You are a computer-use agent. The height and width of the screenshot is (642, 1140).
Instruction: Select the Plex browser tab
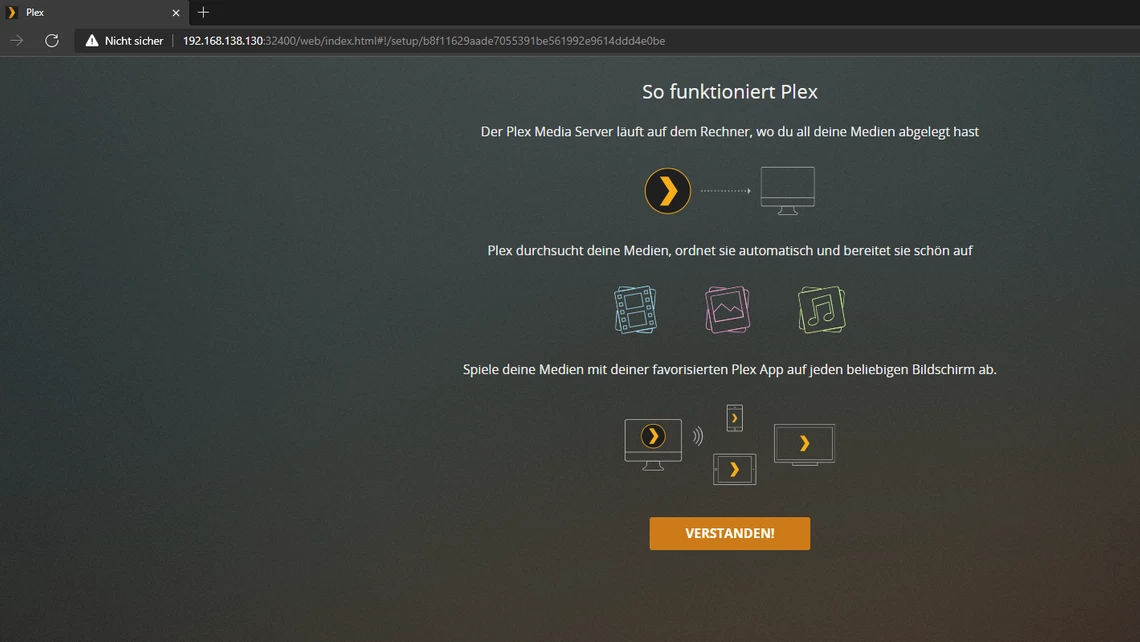[x=90, y=12]
